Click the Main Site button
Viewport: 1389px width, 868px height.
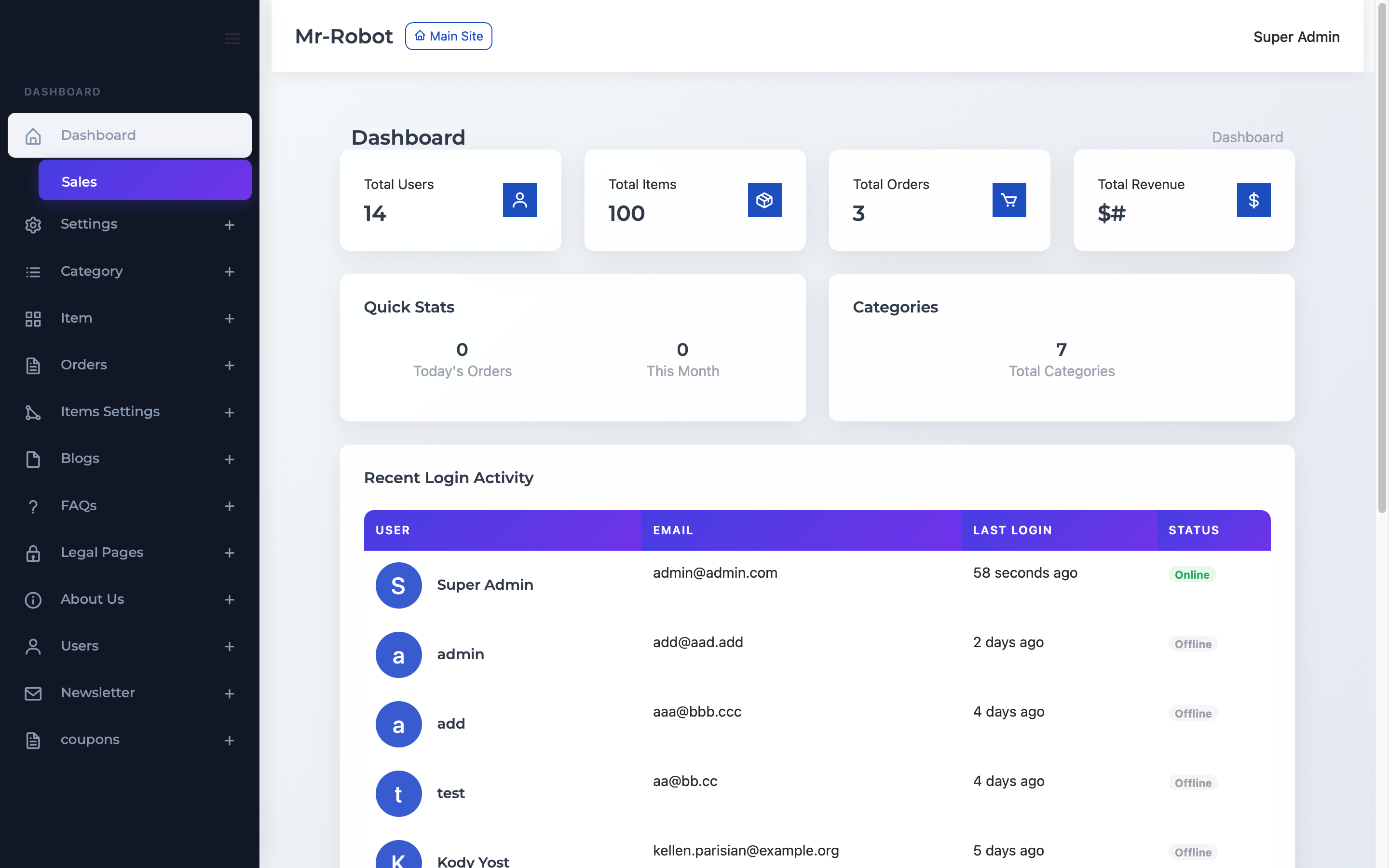click(x=448, y=36)
